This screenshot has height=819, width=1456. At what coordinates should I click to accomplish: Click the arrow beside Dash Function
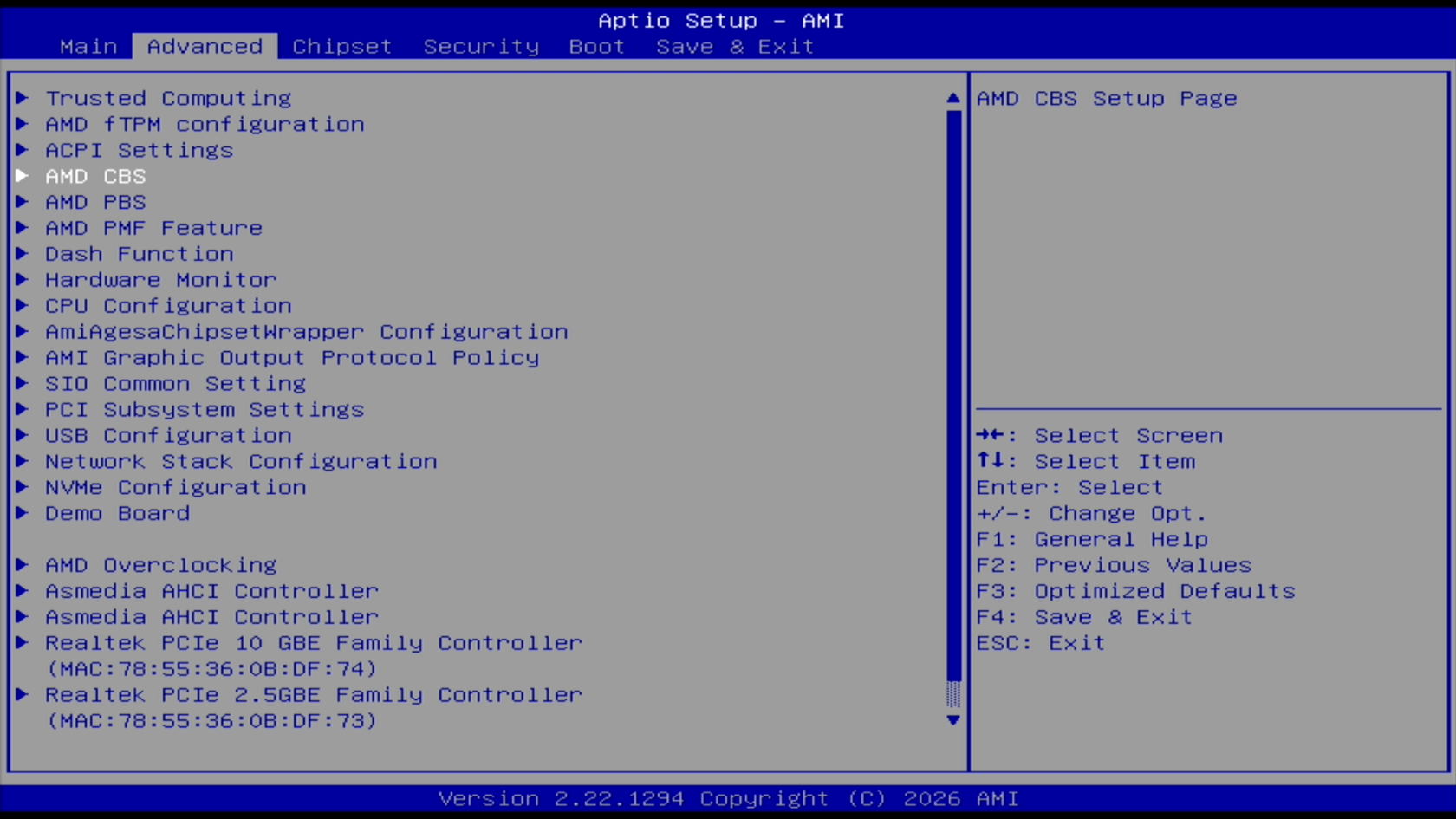coord(23,254)
